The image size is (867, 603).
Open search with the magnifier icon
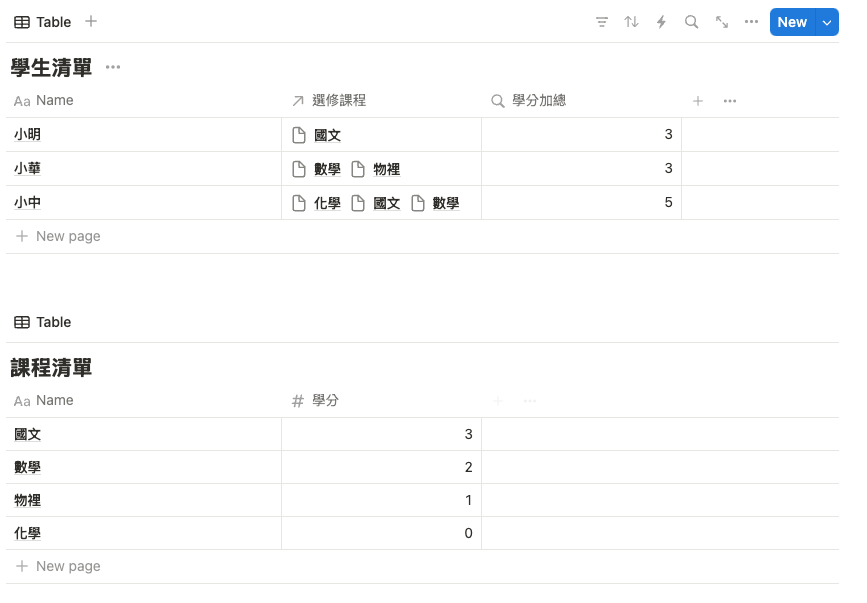691,22
